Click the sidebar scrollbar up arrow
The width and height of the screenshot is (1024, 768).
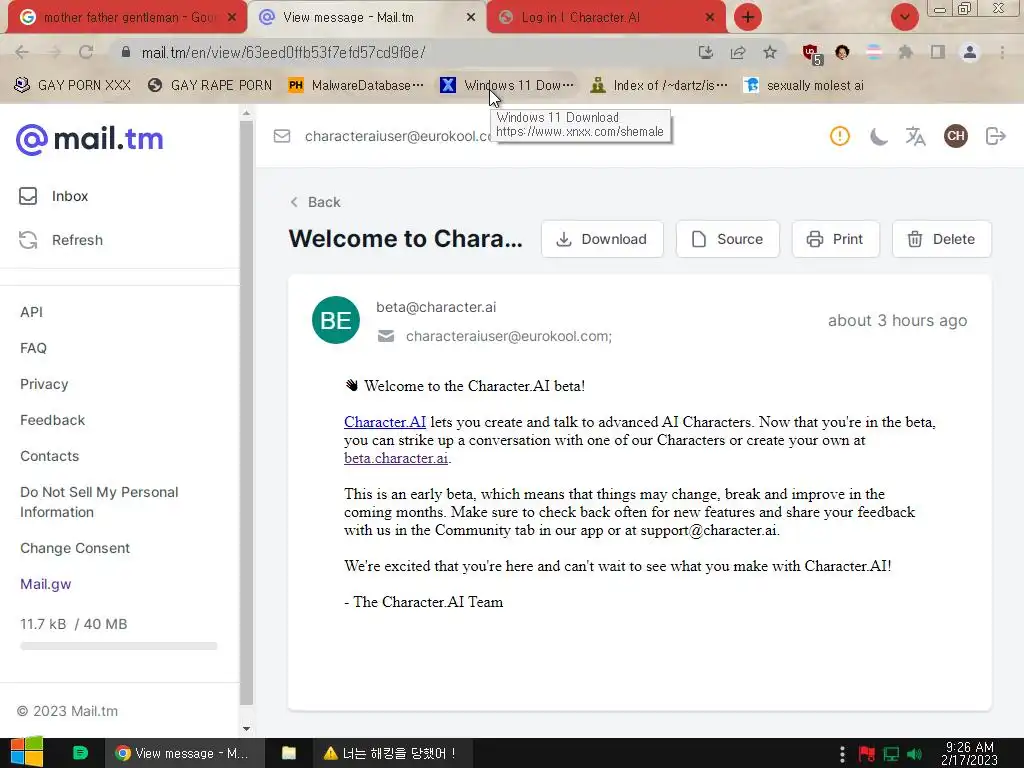tap(246, 113)
